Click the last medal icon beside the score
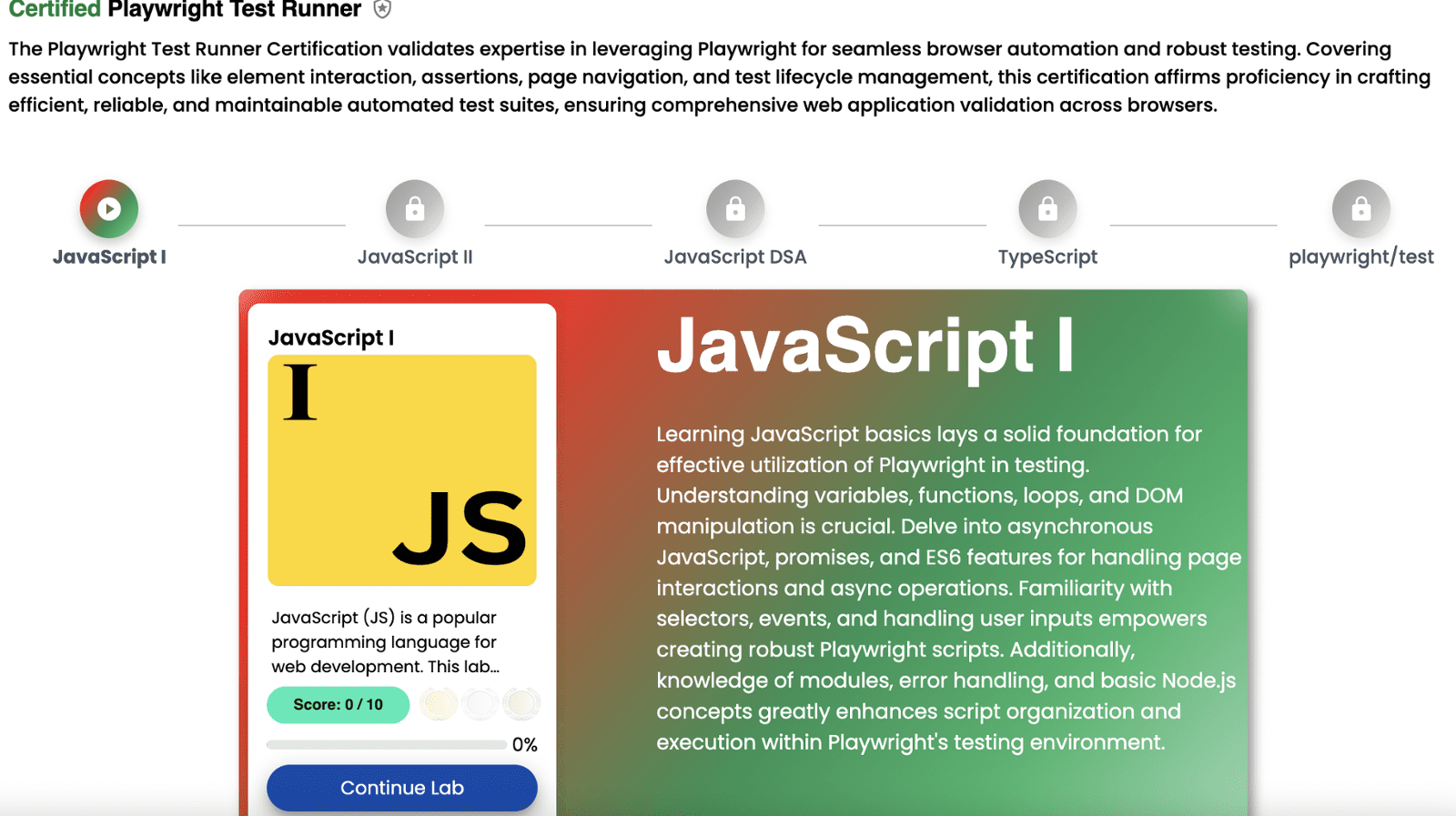Image resolution: width=1456 pixels, height=816 pixels. tap(521, 704)
